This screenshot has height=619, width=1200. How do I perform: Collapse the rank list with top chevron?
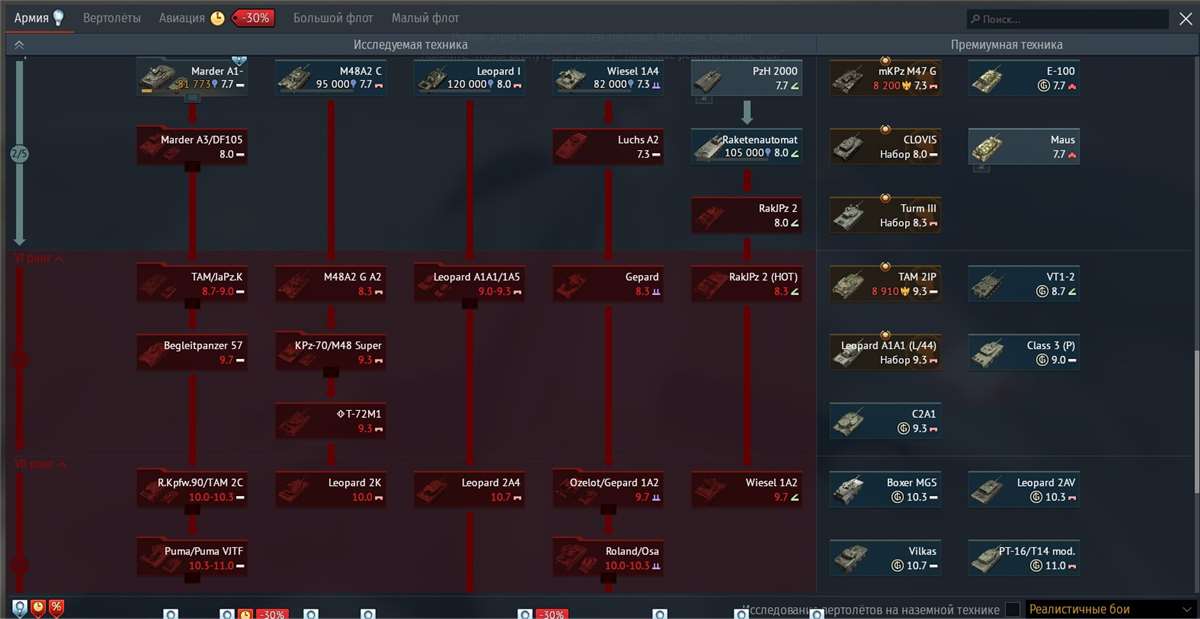(x=18, y=44)
